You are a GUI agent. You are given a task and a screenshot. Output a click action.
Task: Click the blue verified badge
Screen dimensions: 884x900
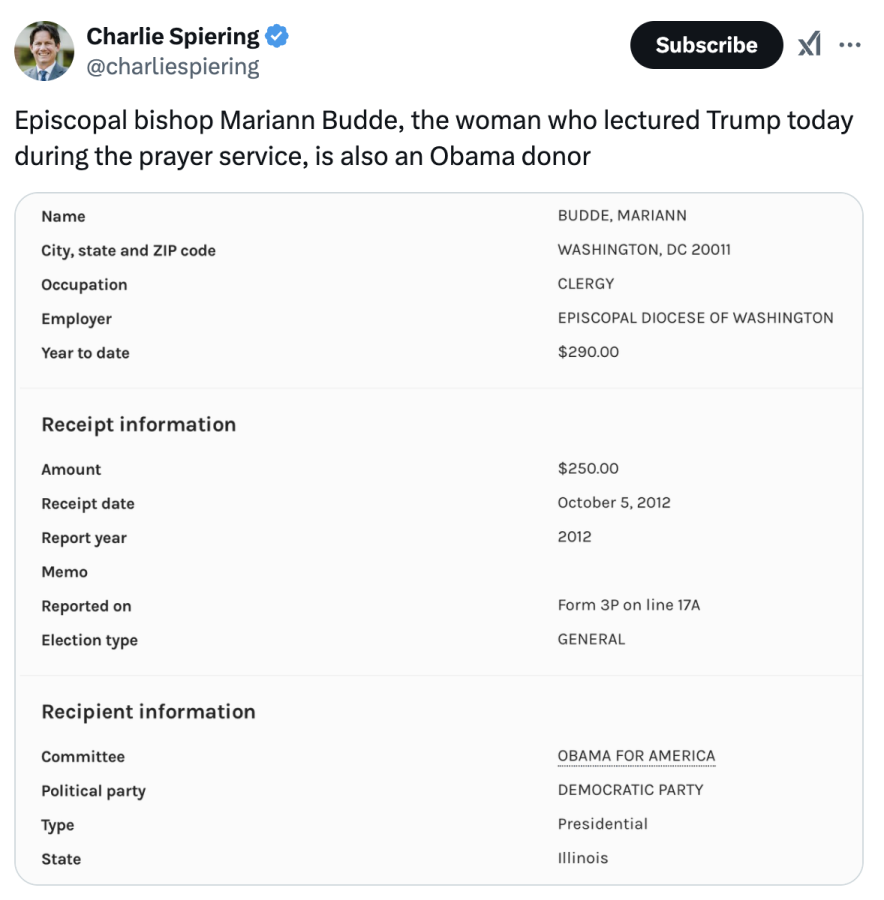(277, 37)
